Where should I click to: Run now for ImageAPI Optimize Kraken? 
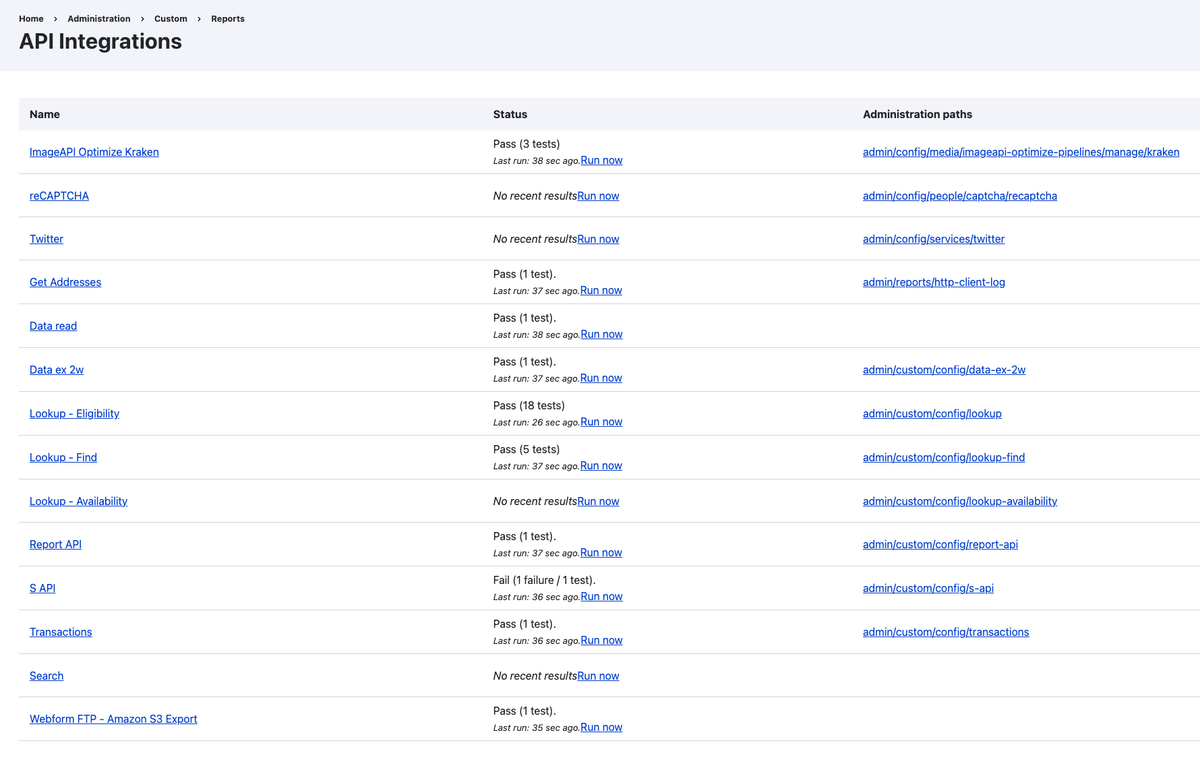click(601, 160)
